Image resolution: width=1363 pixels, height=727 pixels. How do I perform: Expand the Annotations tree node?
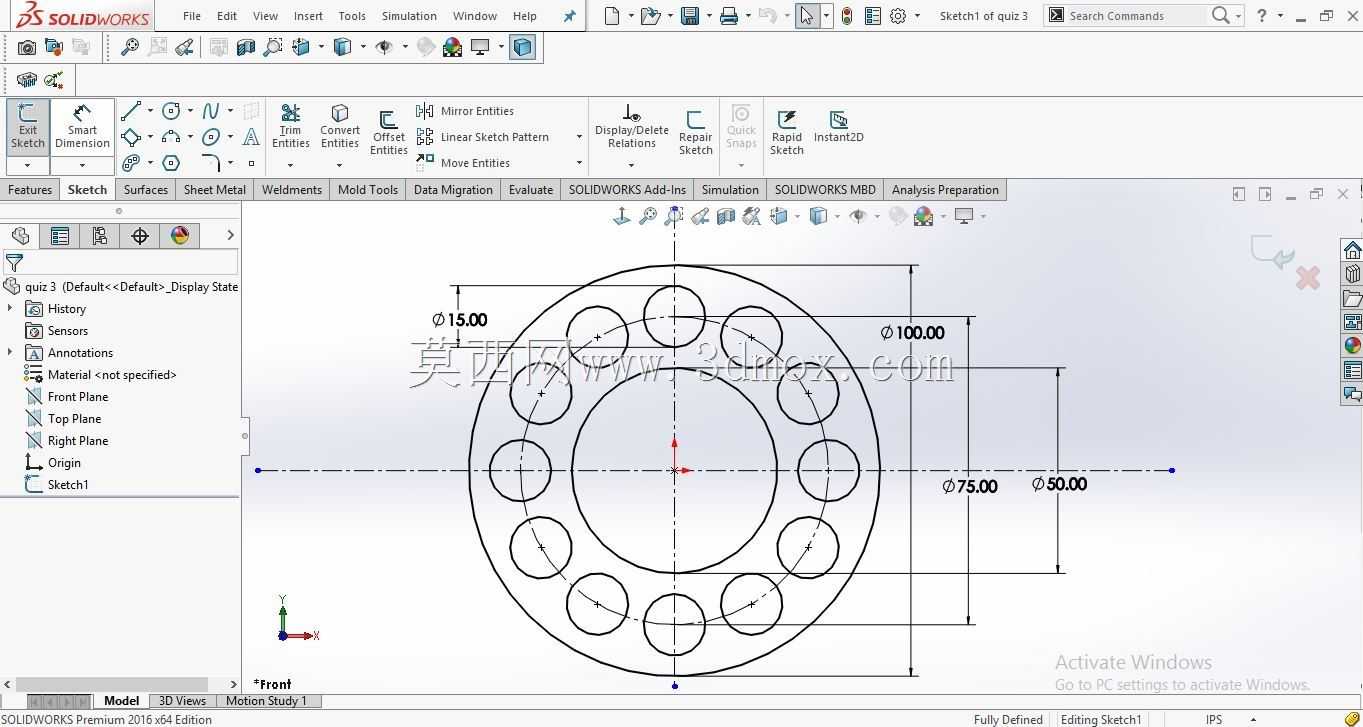[10, 353]
